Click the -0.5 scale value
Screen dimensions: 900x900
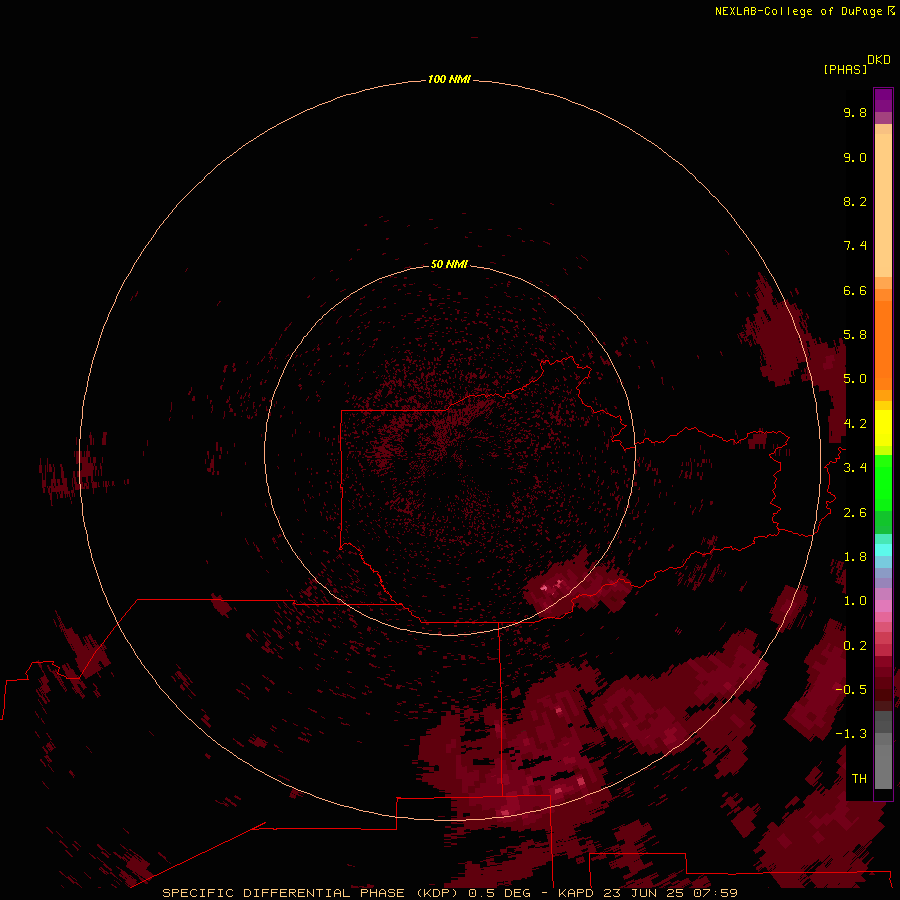tap(851, 690)
